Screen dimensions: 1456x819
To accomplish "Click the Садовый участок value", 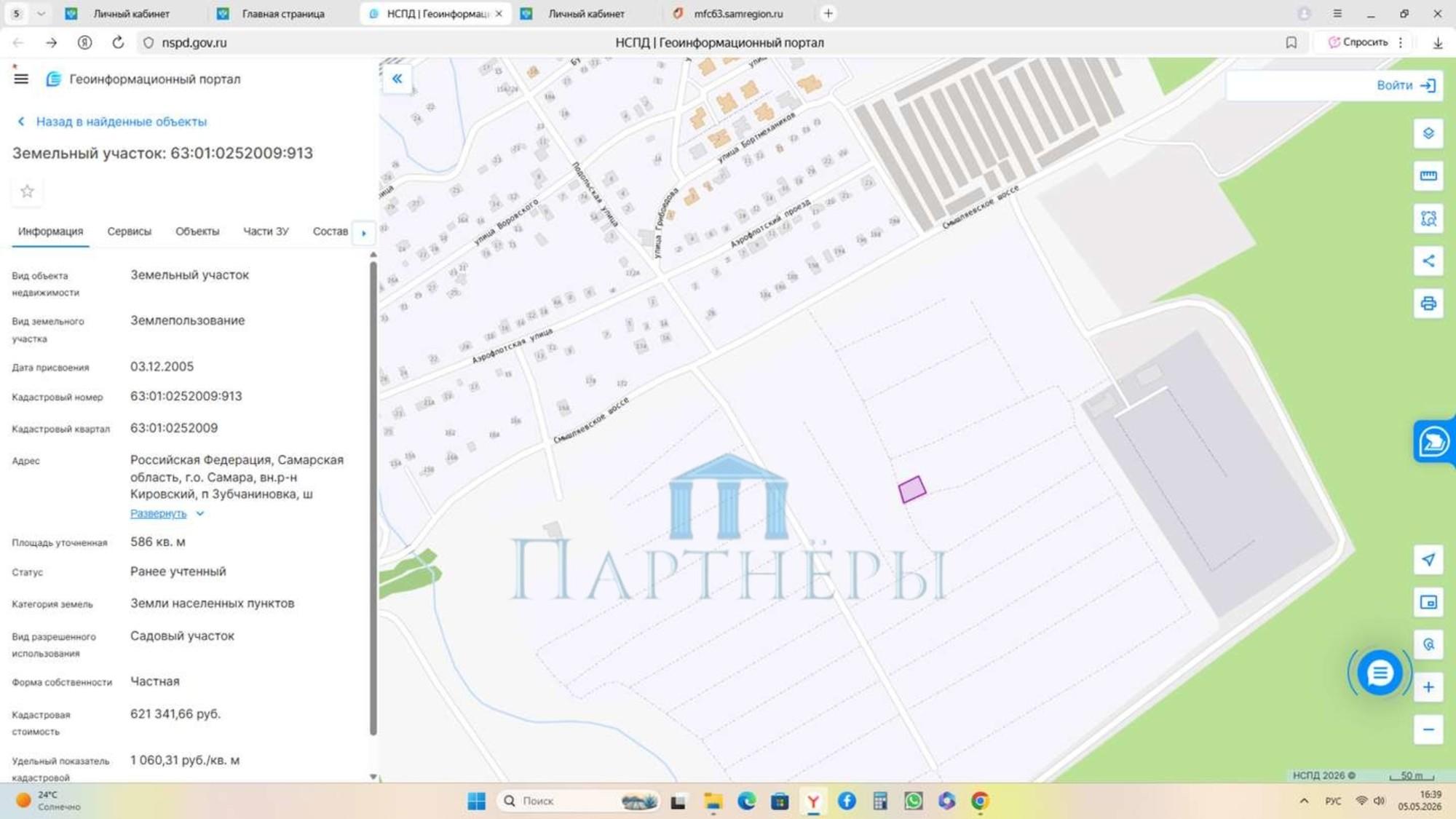I will pyautogui.click(x=182, y=636).
